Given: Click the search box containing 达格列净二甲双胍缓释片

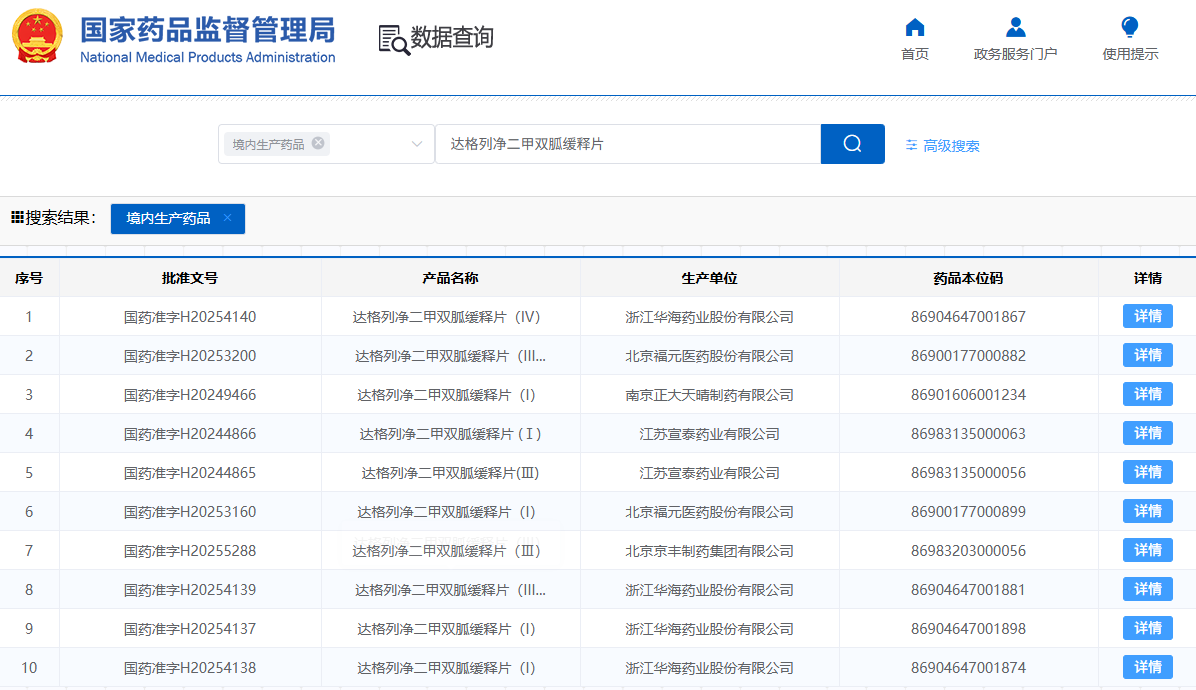Looking at the screenshot, I should click(x=628, y=144).
